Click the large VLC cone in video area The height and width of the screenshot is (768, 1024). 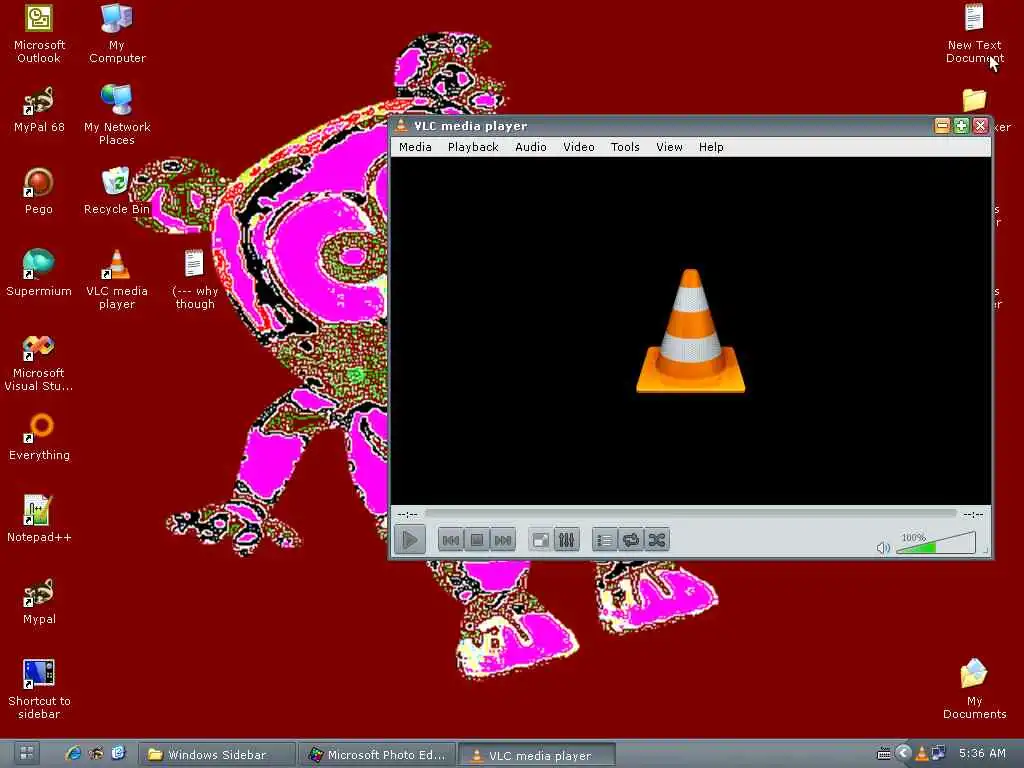point(690,331)
